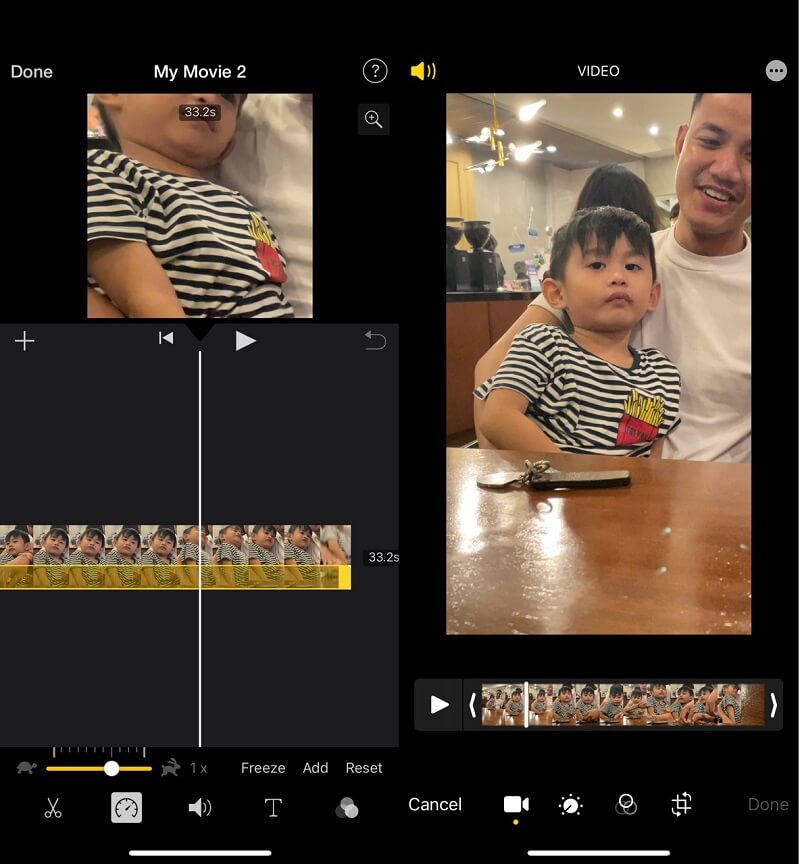Switch to the adjust exposure tab
Screen dimensions: 800x864
pyautogui.click(x=571, y=805)
